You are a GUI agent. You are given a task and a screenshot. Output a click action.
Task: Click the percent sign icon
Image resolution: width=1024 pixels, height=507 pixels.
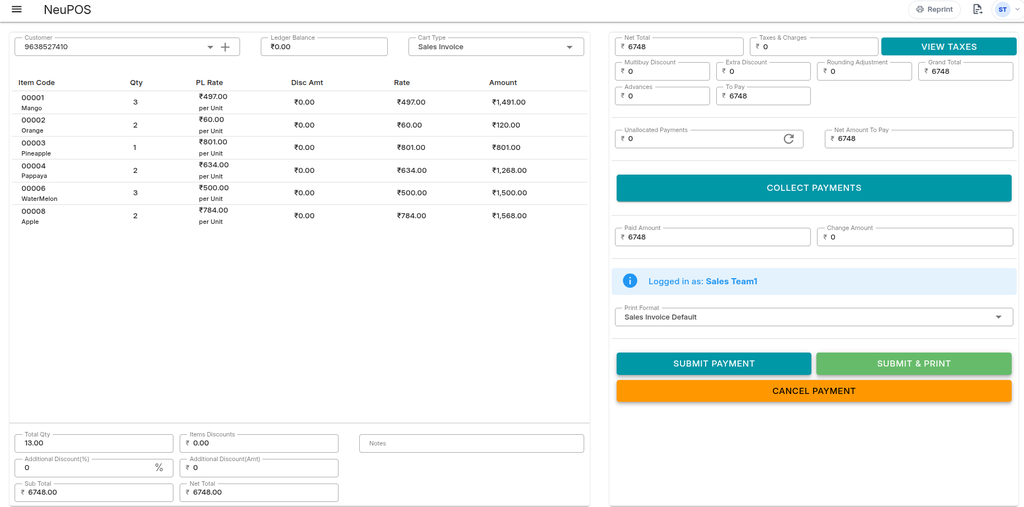159,468
